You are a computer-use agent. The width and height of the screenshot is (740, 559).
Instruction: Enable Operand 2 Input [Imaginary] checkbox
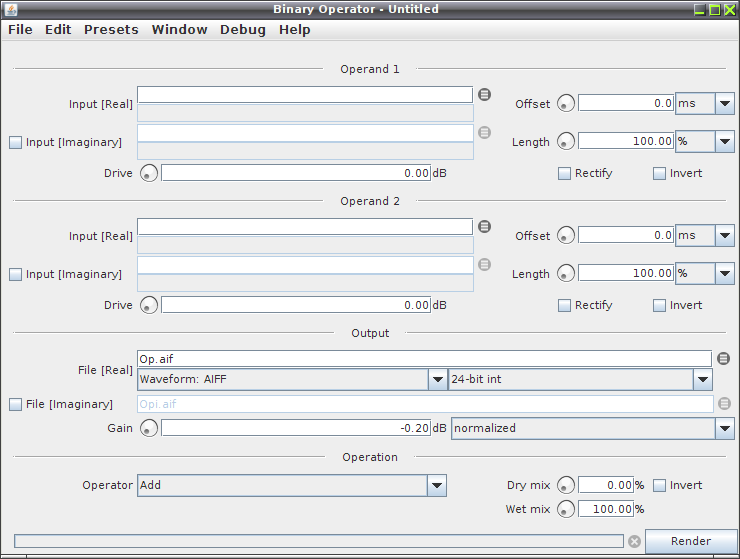click(16, 274)
